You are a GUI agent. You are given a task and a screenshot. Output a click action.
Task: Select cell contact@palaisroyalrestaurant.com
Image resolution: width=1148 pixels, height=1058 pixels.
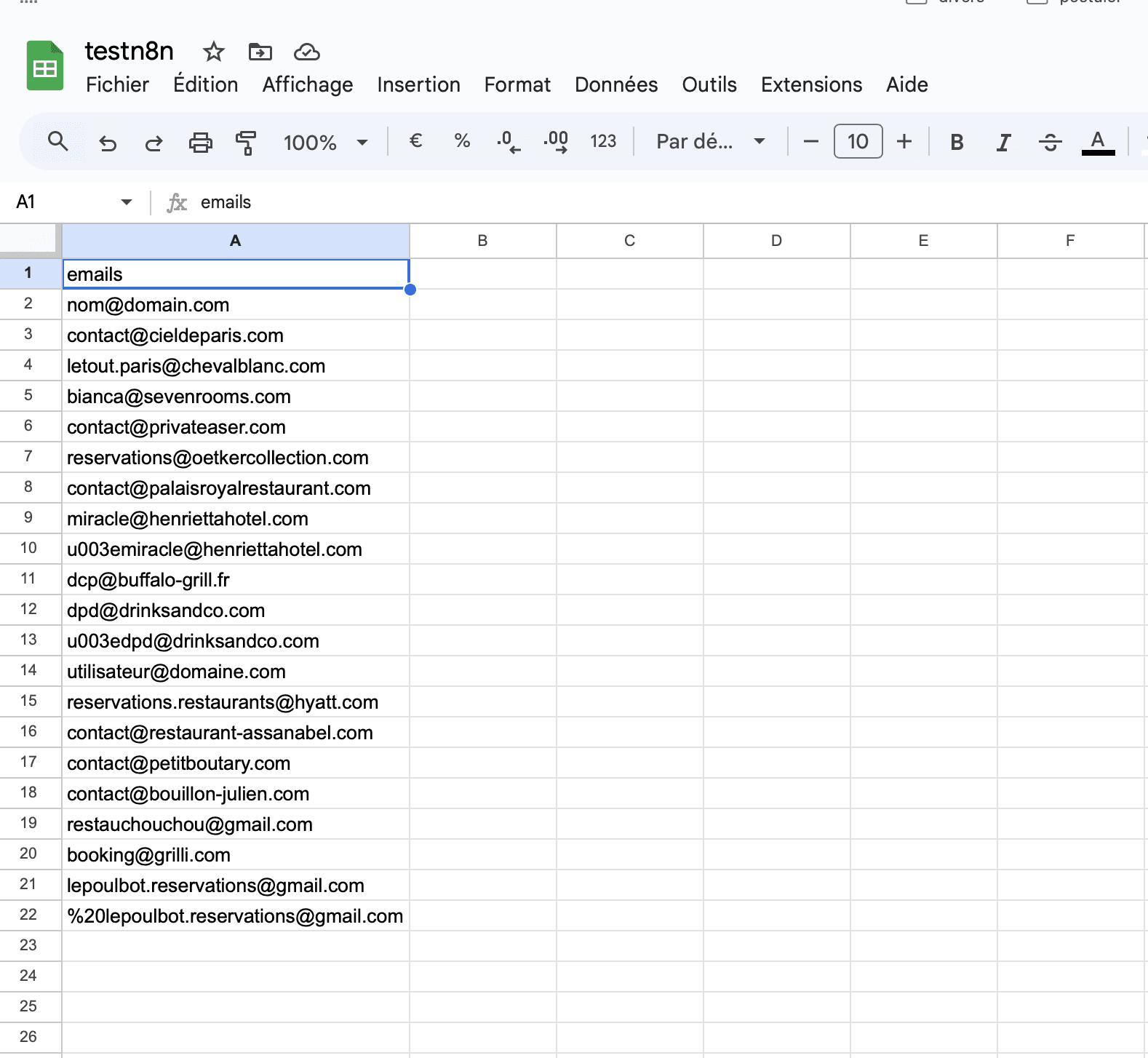point(236,488)
